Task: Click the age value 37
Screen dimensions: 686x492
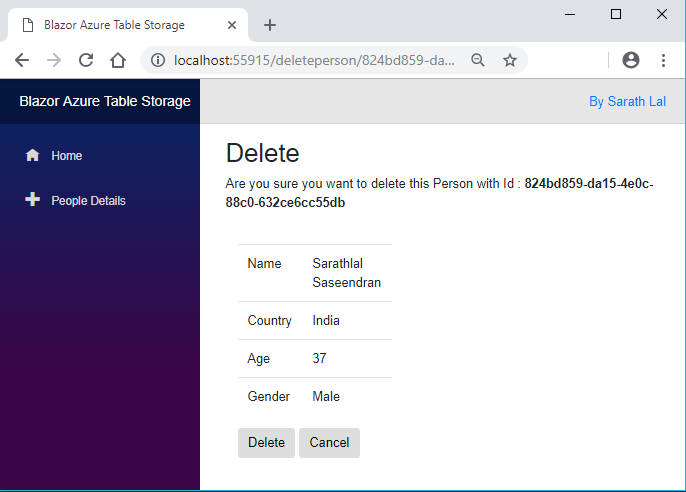Action: tap(319, 358)
